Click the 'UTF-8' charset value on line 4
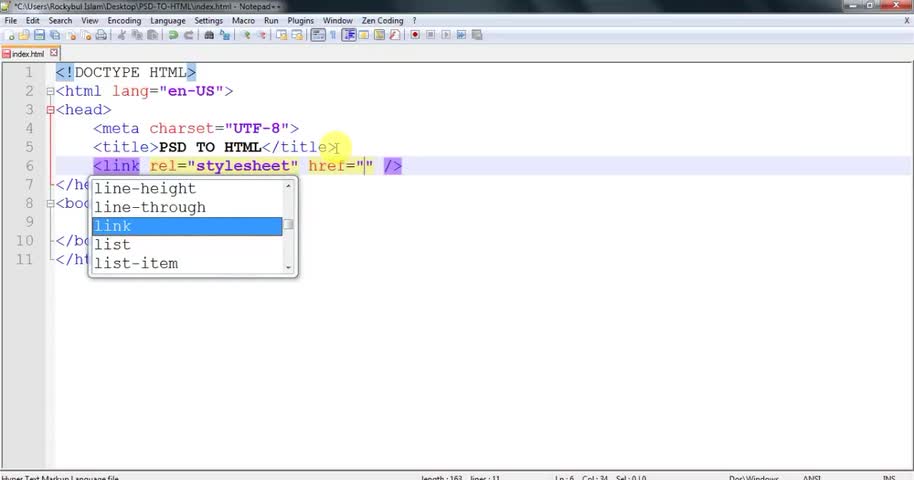 (x=256, y=129)
